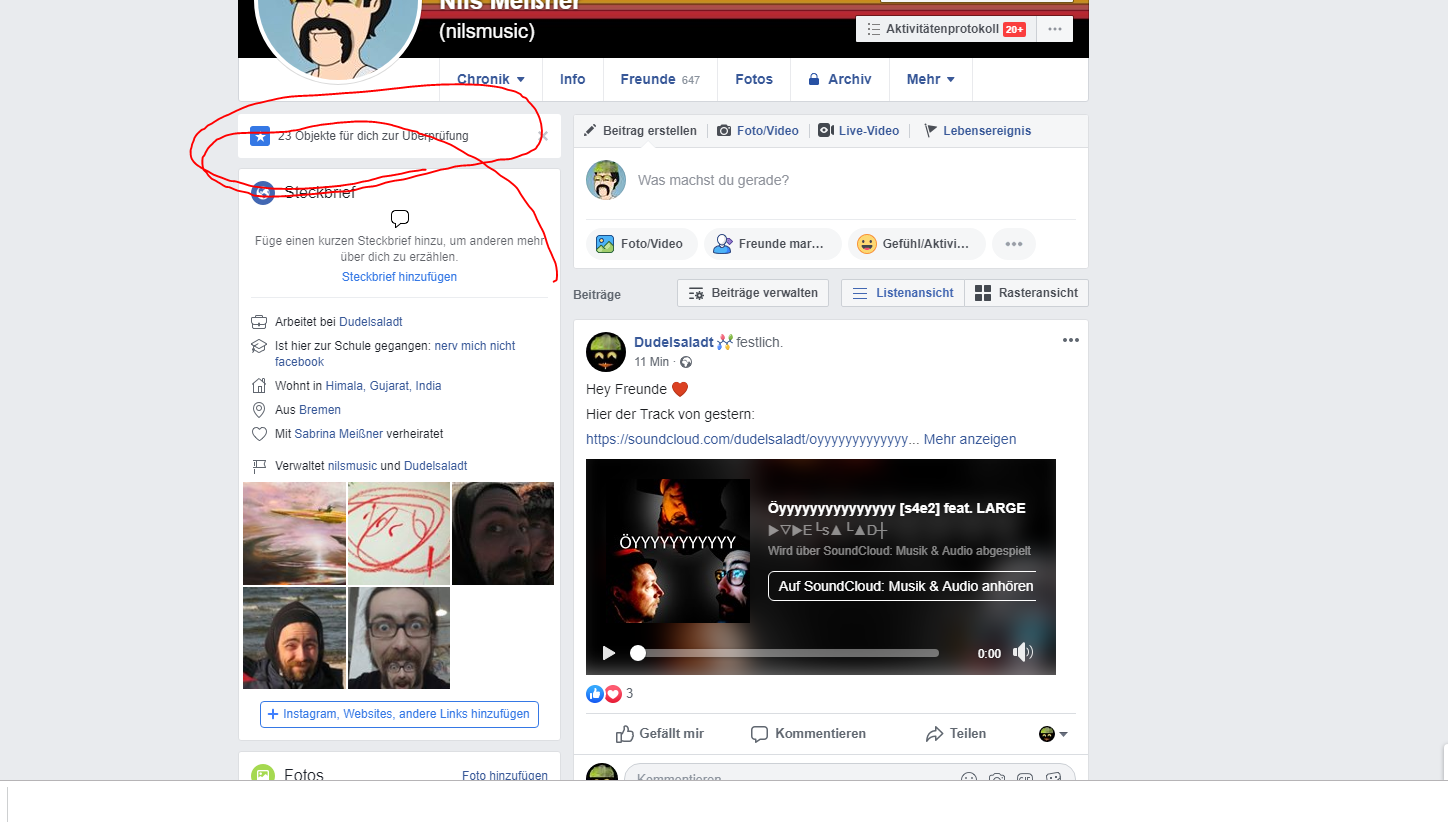The image size is (1448, 822).
Task: Click the star icon for review objects
Action: pyautogui.click(x=260, y=136)
